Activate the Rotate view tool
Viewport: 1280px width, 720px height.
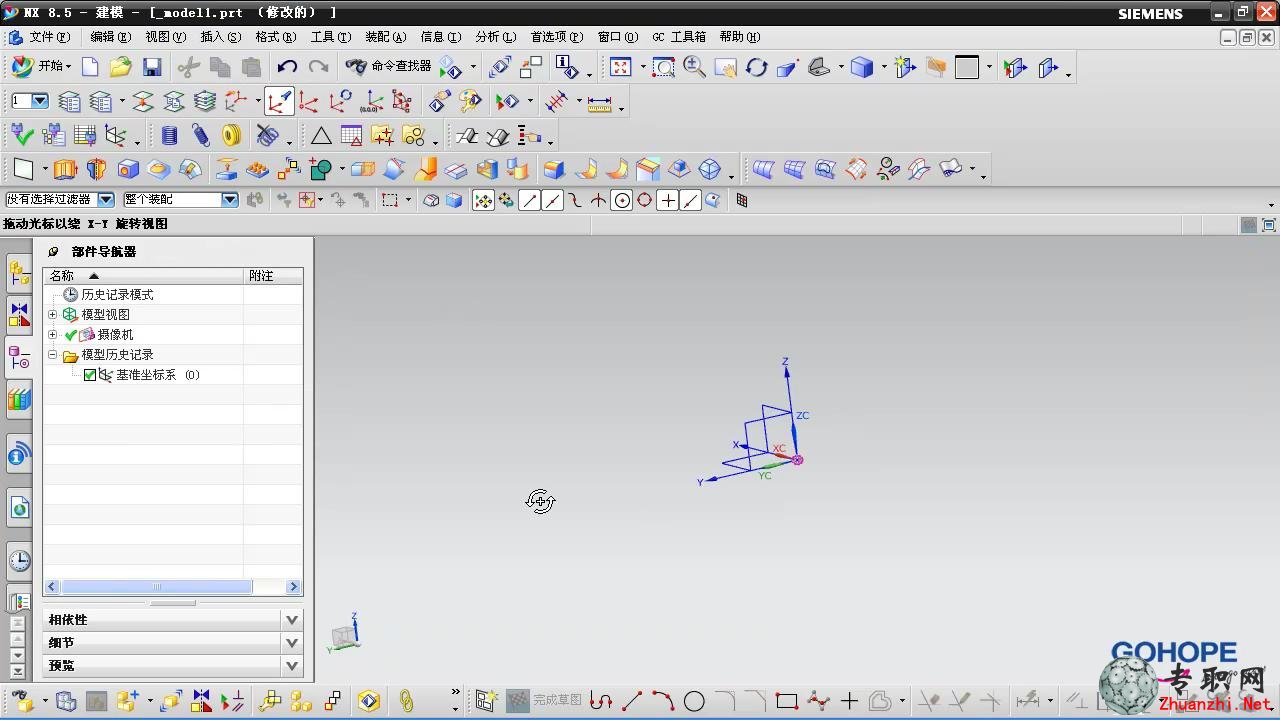click(756, 67)
